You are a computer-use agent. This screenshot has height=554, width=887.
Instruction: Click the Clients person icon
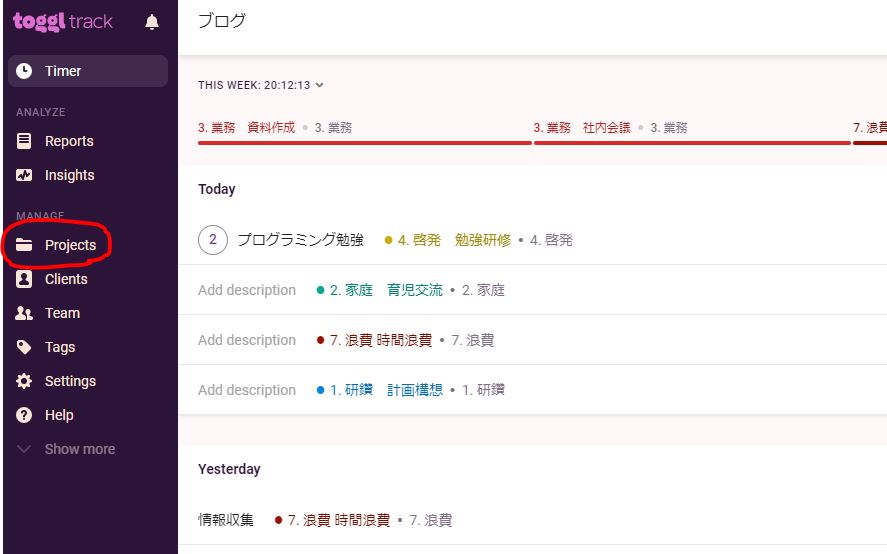pos(25,279)
